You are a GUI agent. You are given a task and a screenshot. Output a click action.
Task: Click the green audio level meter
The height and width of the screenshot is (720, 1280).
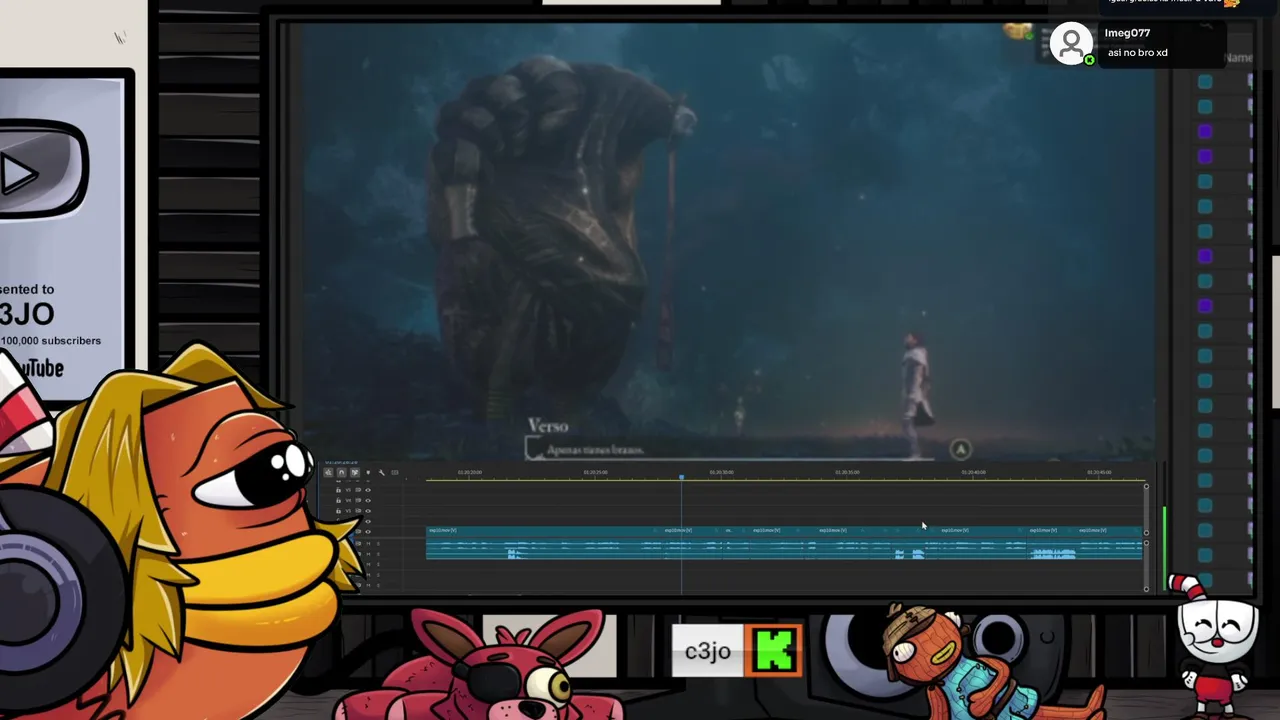pyautogui.click(x=1164, y=548)
